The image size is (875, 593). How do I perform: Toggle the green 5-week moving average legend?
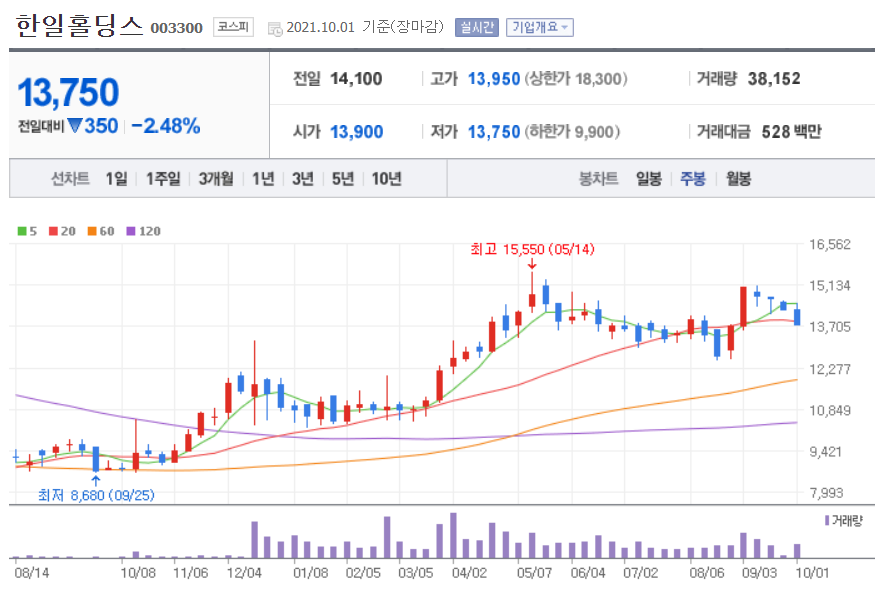[x=23, y=231]
